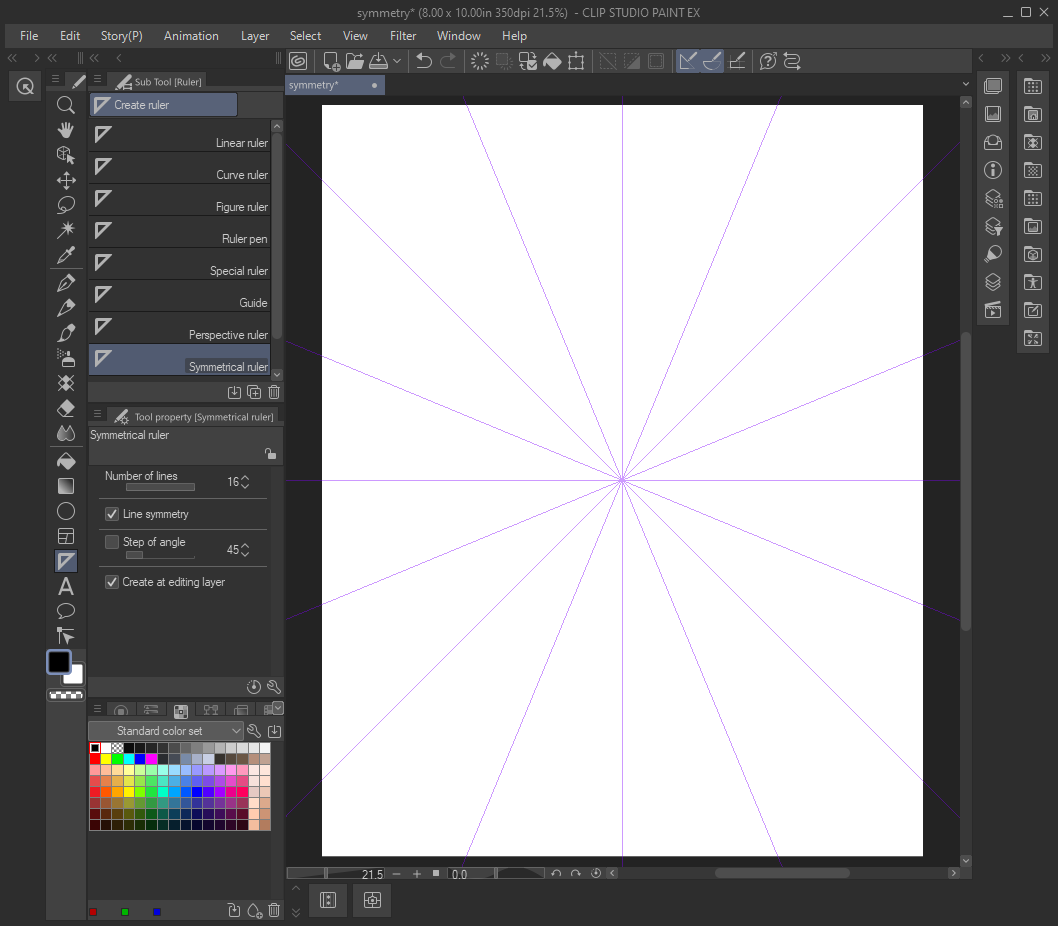The image size is (1058, 926).
Task: Select the Hand move tool
Action: [x=66, y=130]
